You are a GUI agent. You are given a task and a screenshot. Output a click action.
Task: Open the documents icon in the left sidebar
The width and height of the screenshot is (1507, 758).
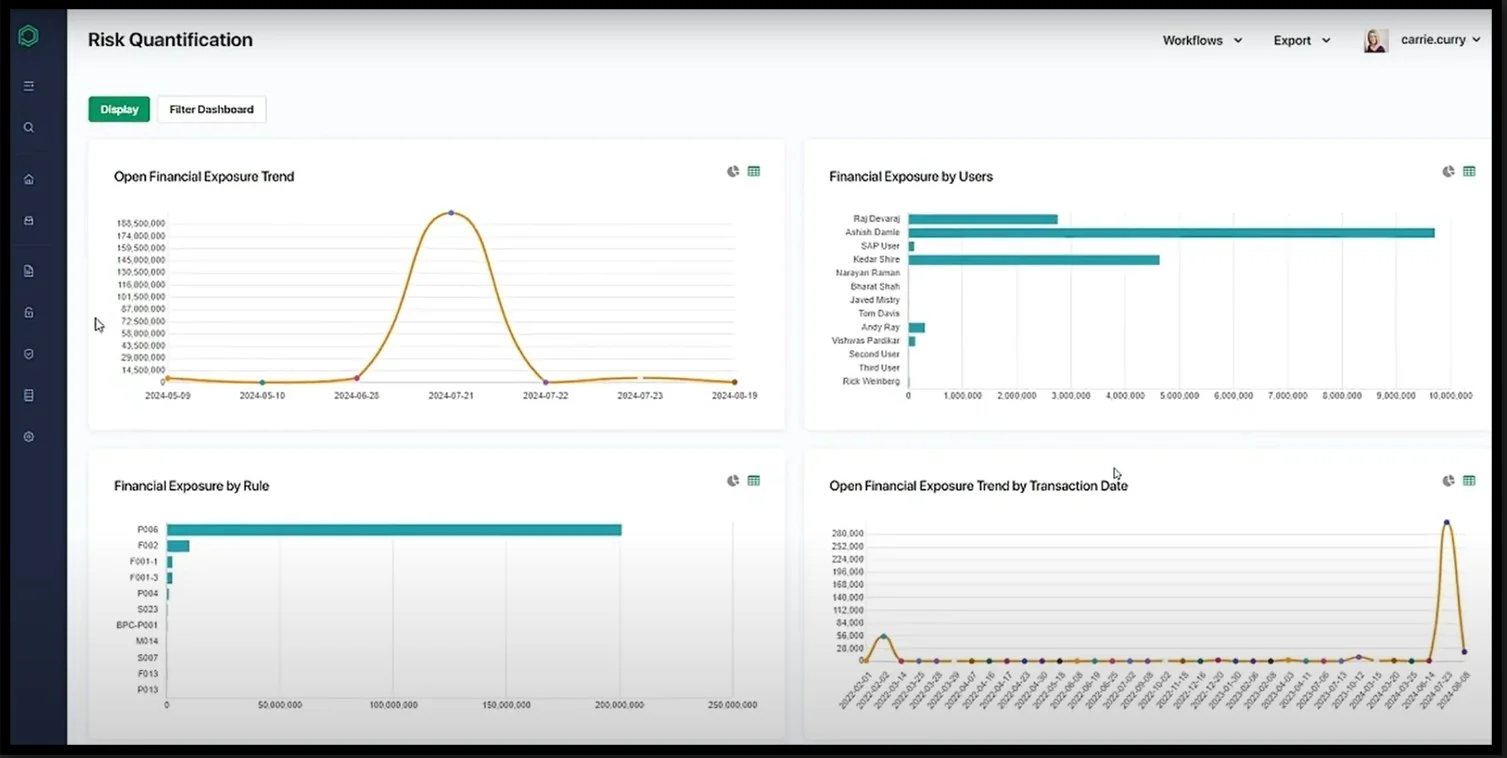pos(28,270)
